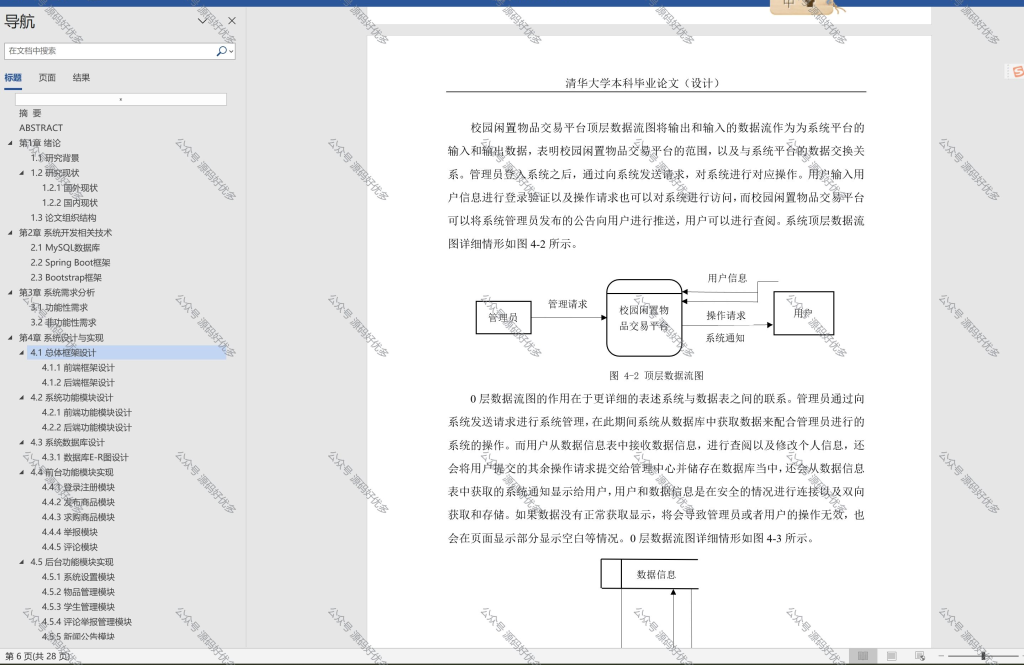The height and width of the screenshot is (665, 1024).
Task: Go to heading 2.2 Spring Boot框架
Action: coord(71,263)
